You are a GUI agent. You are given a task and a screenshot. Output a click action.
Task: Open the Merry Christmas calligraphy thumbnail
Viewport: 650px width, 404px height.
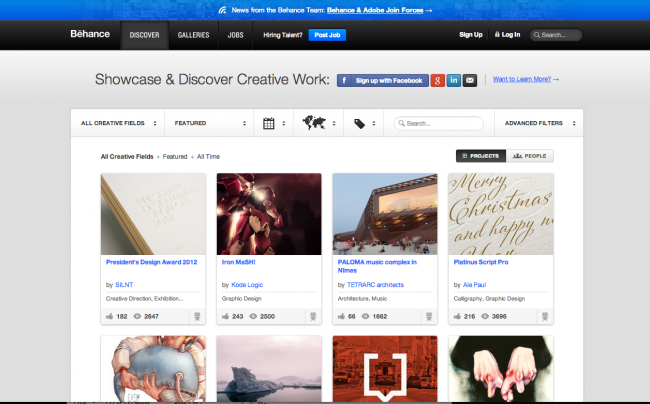point(501,214)
